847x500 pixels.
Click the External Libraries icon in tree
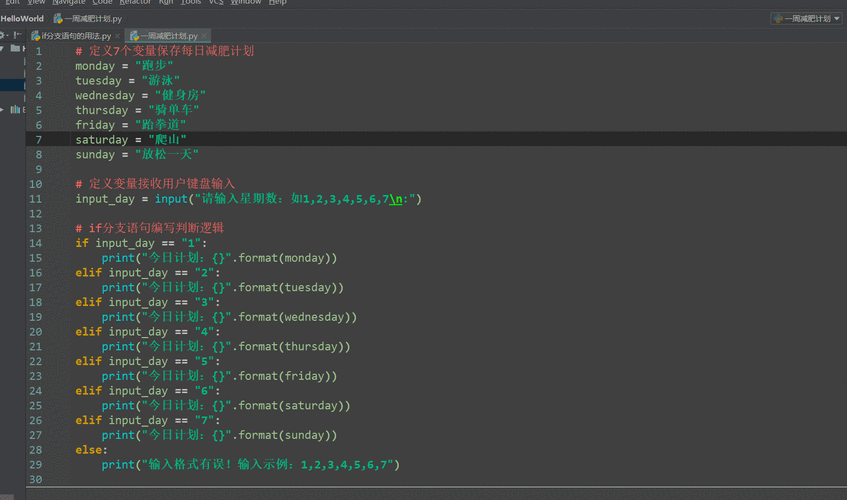[15, 110]
